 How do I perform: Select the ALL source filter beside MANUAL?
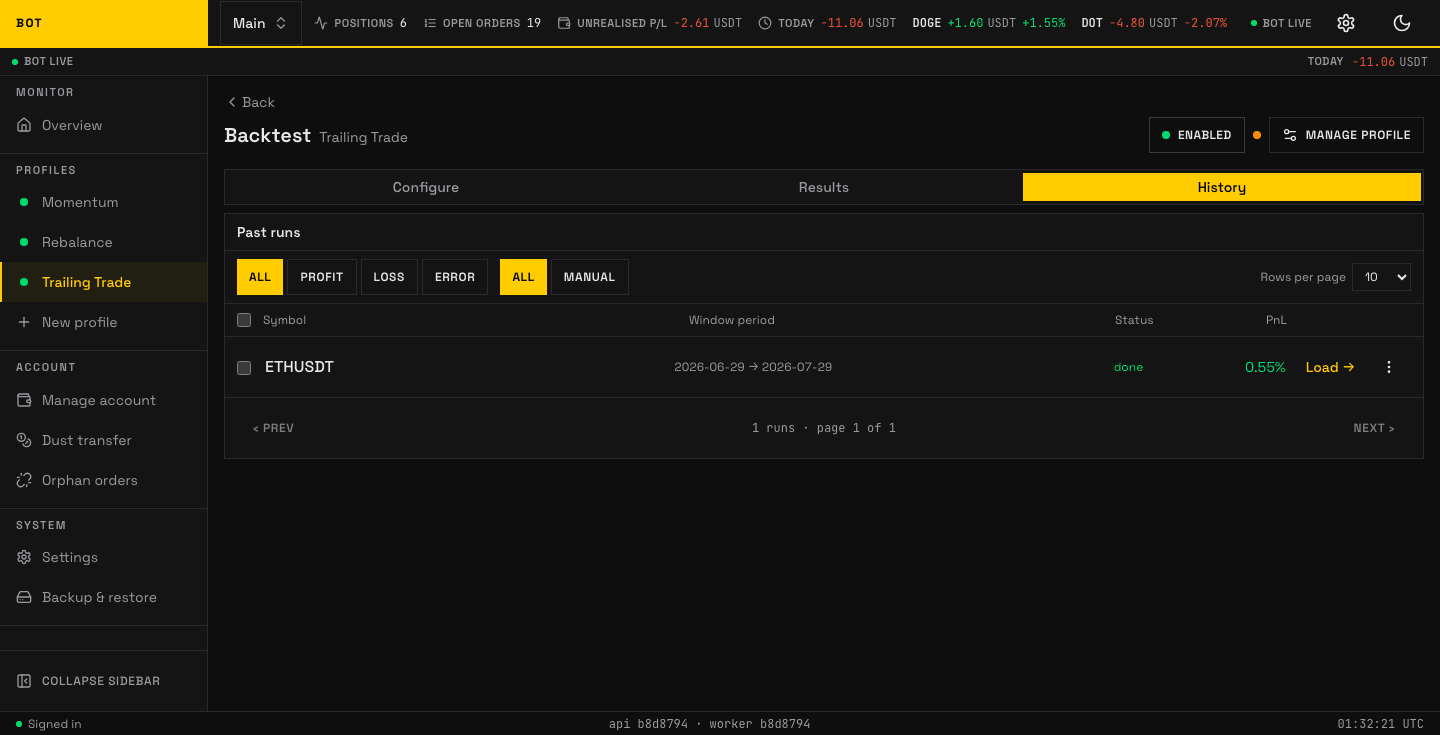pyautogui.click(x=523, y=277)
